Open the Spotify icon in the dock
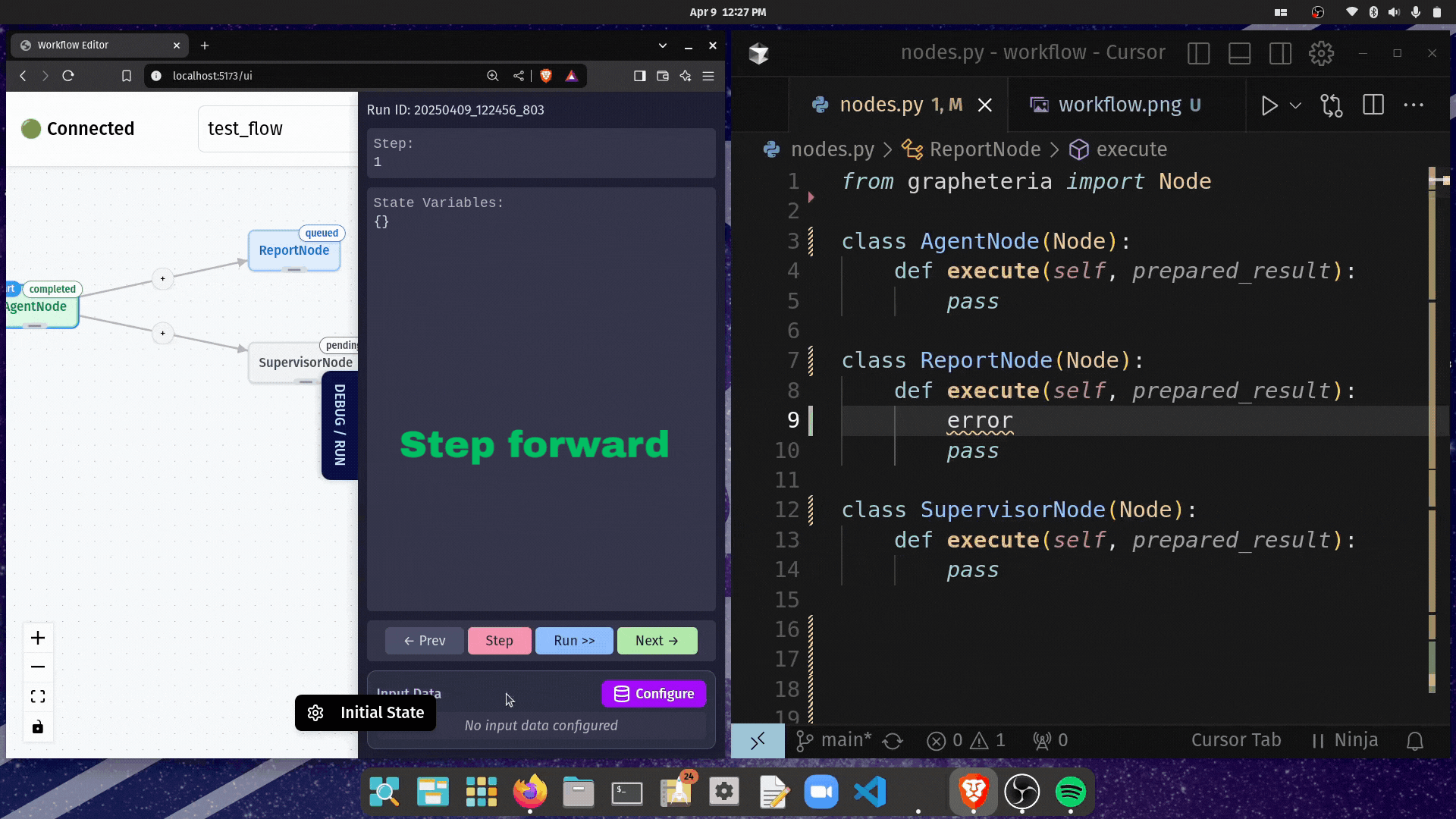 [1070, 792]
